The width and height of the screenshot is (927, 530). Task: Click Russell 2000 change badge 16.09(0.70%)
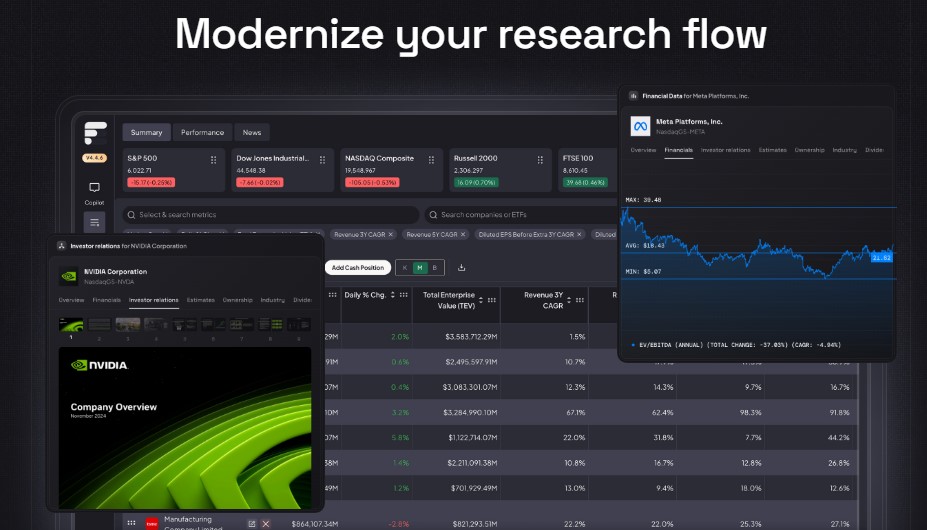point(476,183)
